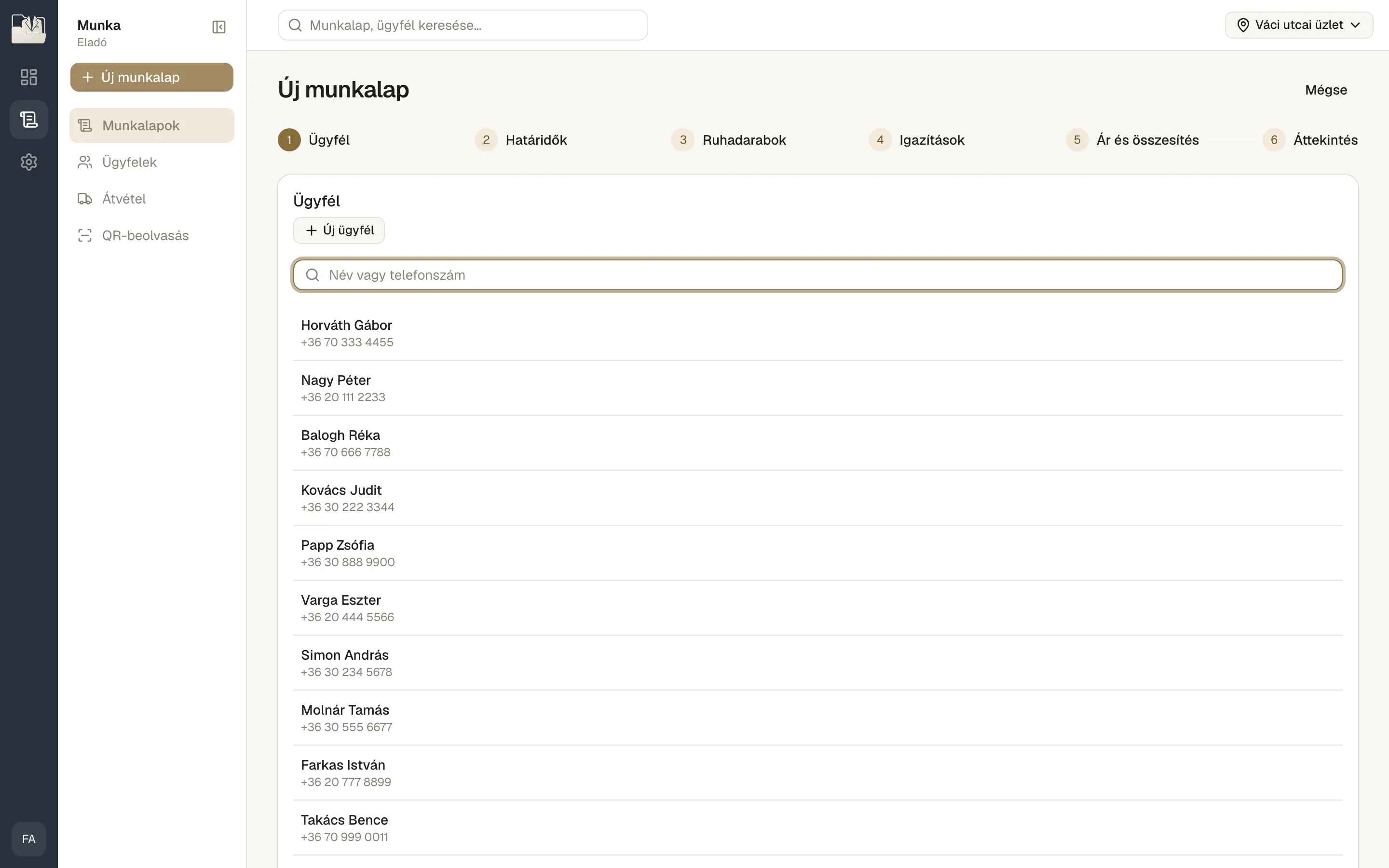This screenshot has width=1389, height=868.
Task: Select customer Nagy Péter
Action: pos(817,388)
